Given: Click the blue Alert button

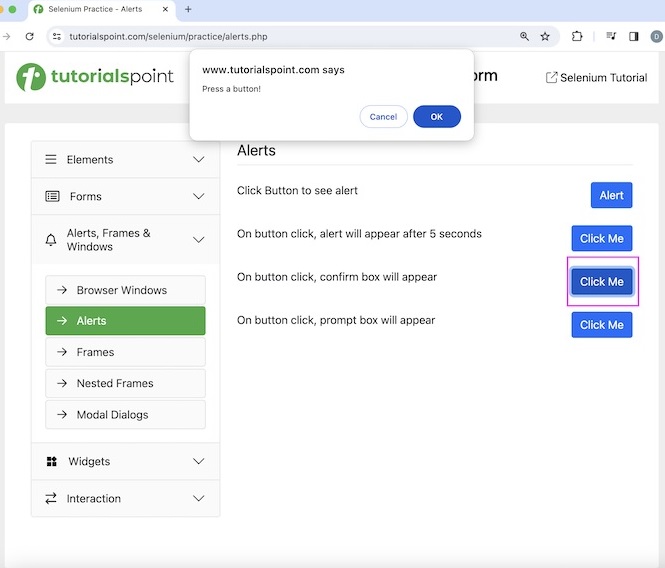Looking at the screenshot, I should (611, 195).
